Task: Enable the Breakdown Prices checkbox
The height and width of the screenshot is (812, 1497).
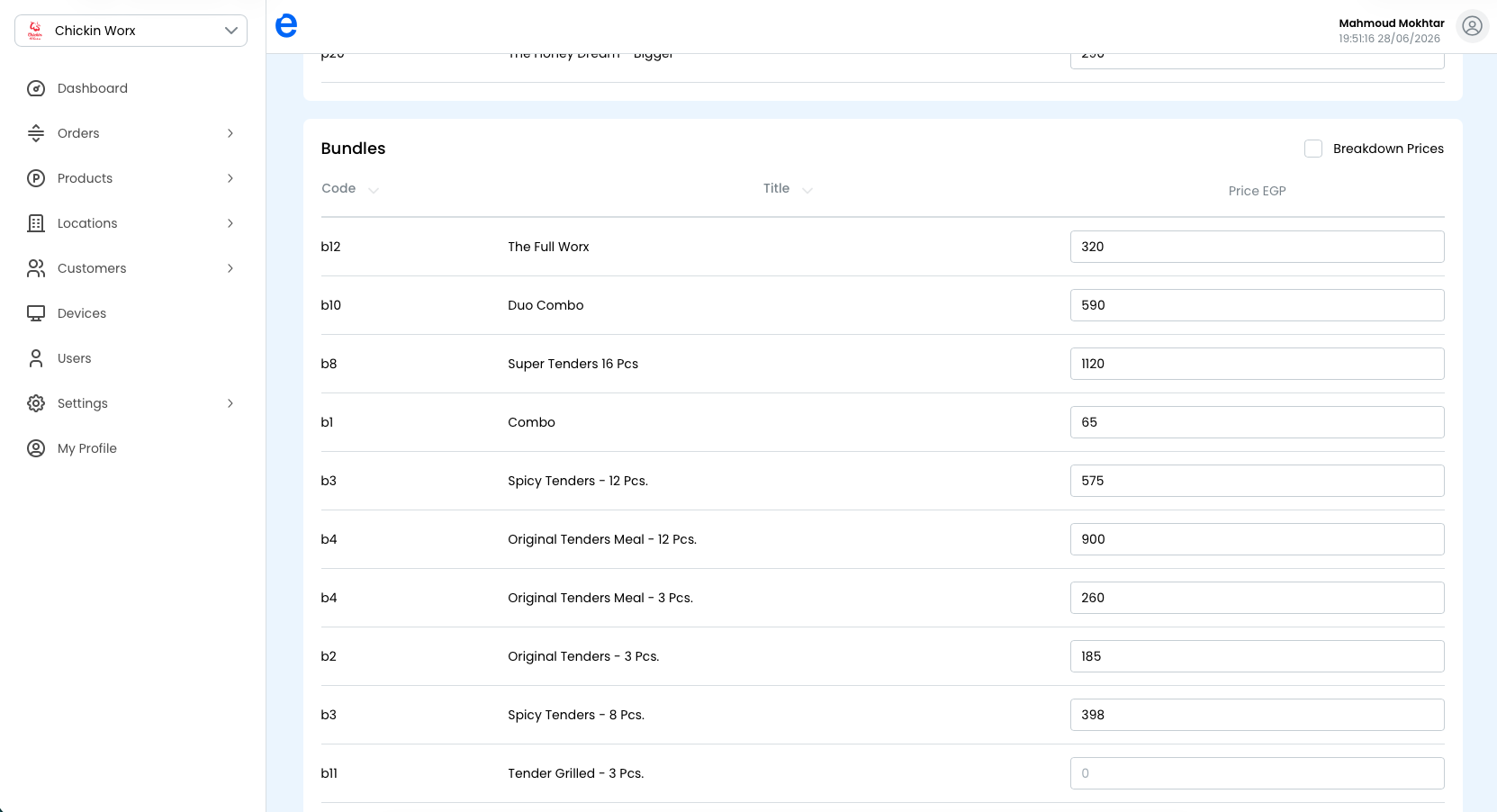Action: point(1313,149)
